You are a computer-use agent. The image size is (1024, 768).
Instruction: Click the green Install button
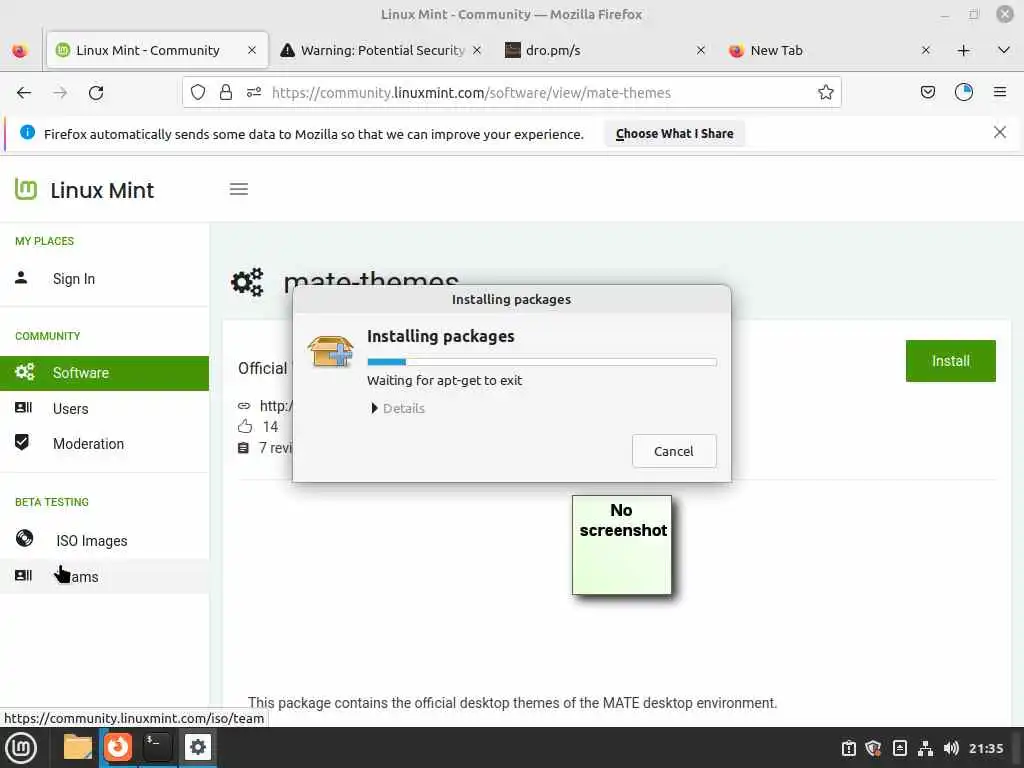(x=950, y=360)
